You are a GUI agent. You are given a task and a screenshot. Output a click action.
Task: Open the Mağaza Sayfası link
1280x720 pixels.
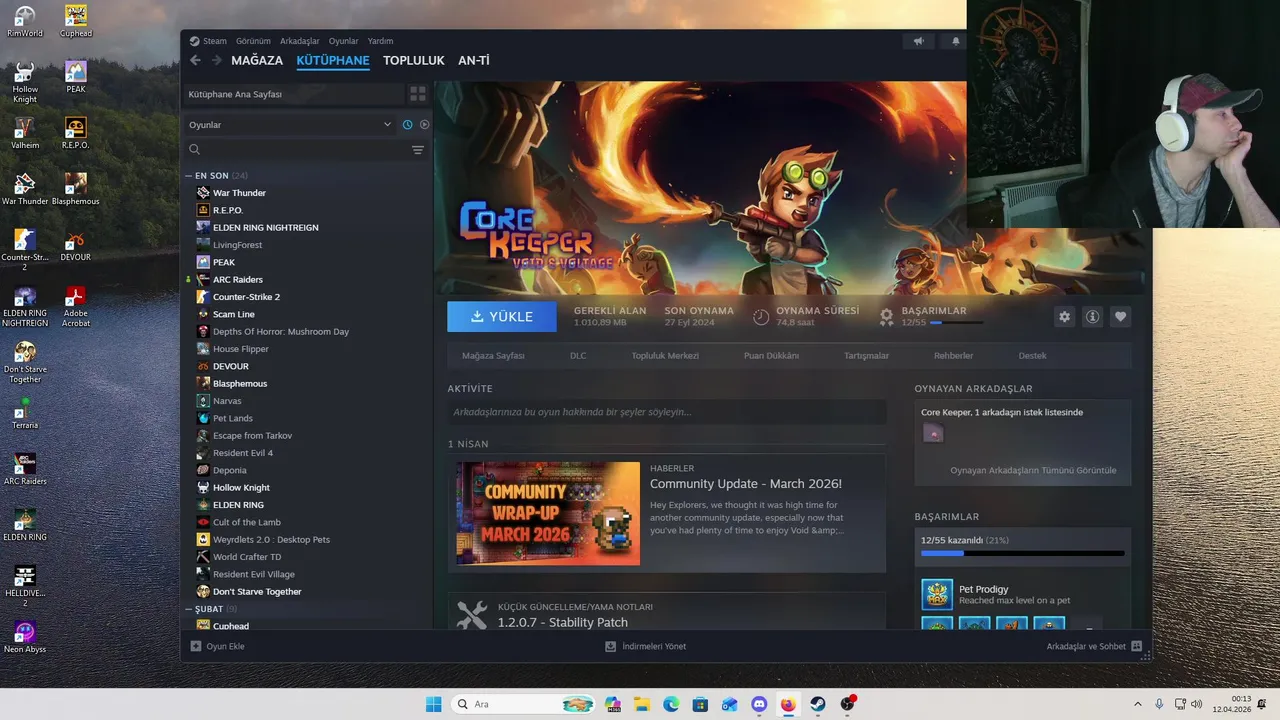coord(493,356)
